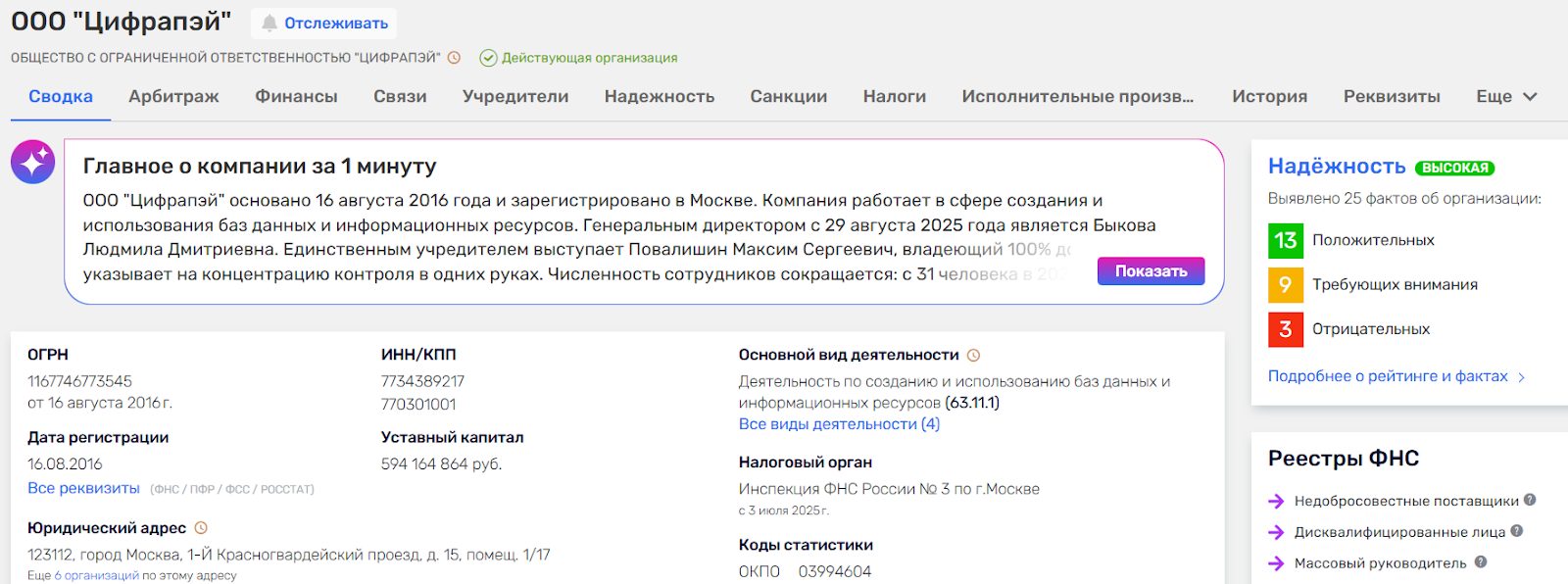The image size is (1568, 584).
Task: Open the Массовый руководитель registry link
Action: click(x=1380, y=563)
